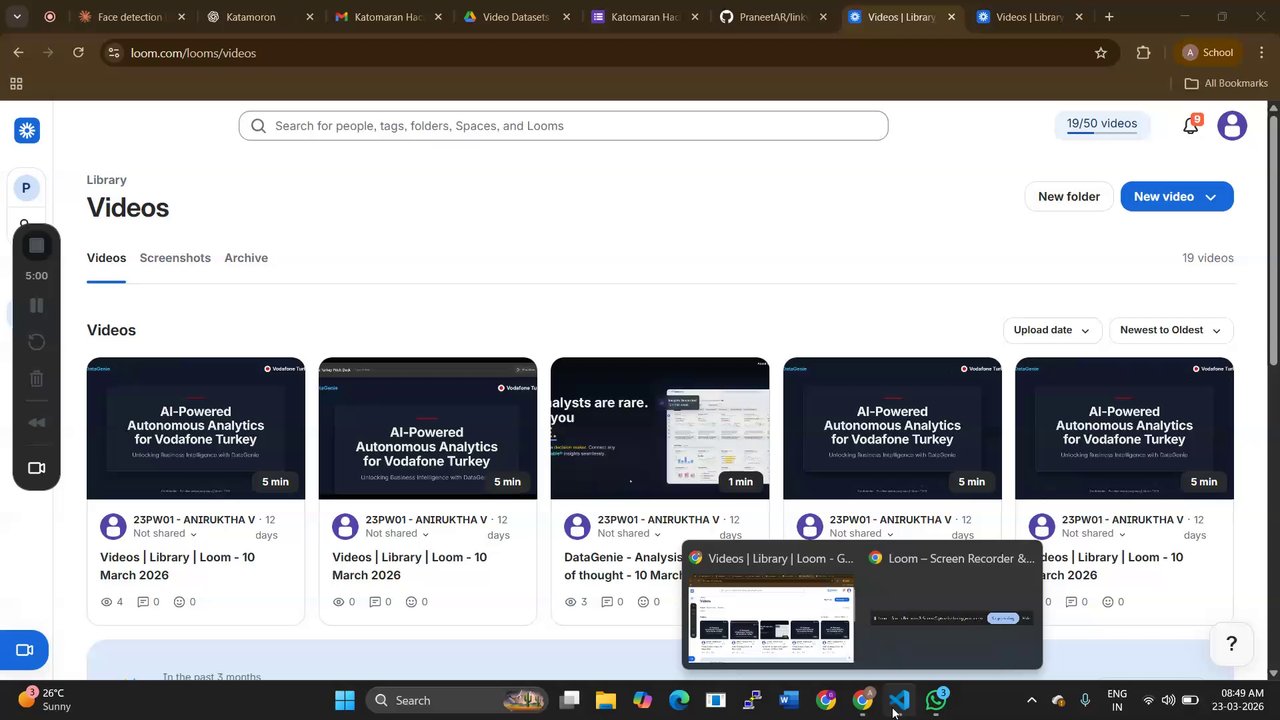Image resolution: width=1280 pixels, height=720 pixels.
Task: Restart the recording from the recorder panel
Action: coord(37,342)
